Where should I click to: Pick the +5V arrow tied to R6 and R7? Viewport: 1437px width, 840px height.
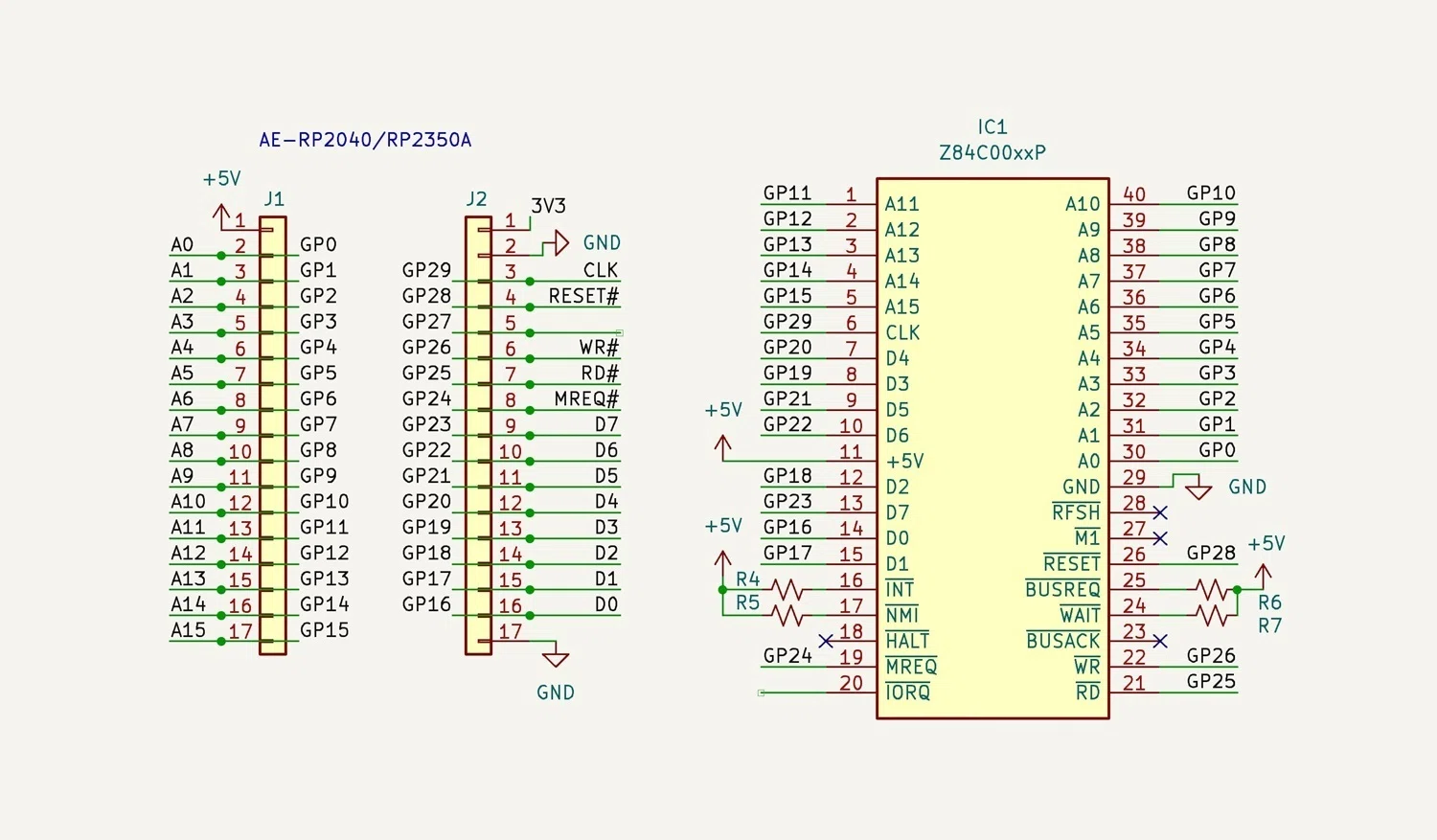(x=1264, y=576)
